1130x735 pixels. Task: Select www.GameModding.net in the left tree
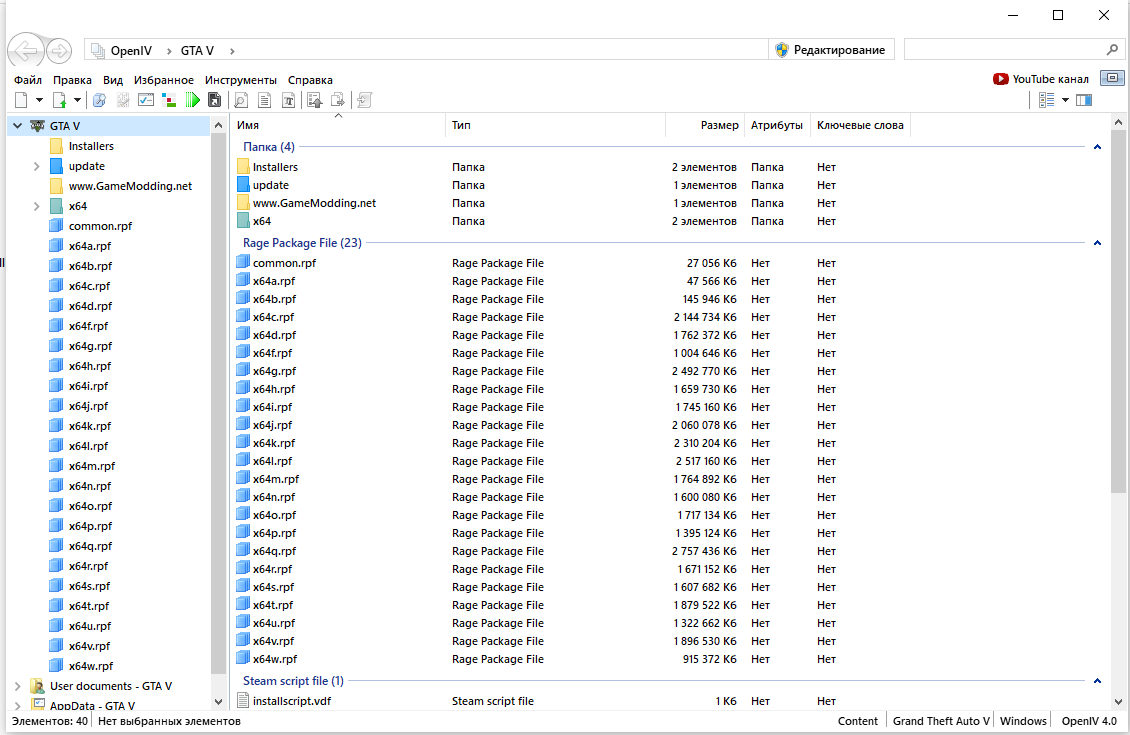pos(130,186)
